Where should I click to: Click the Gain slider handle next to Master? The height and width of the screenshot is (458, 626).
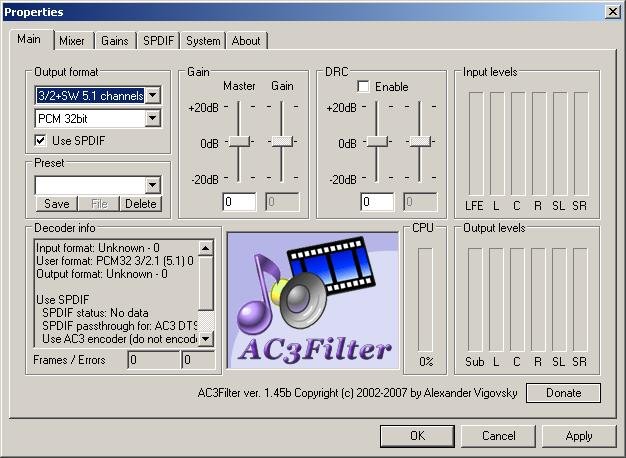pos(282,141)
